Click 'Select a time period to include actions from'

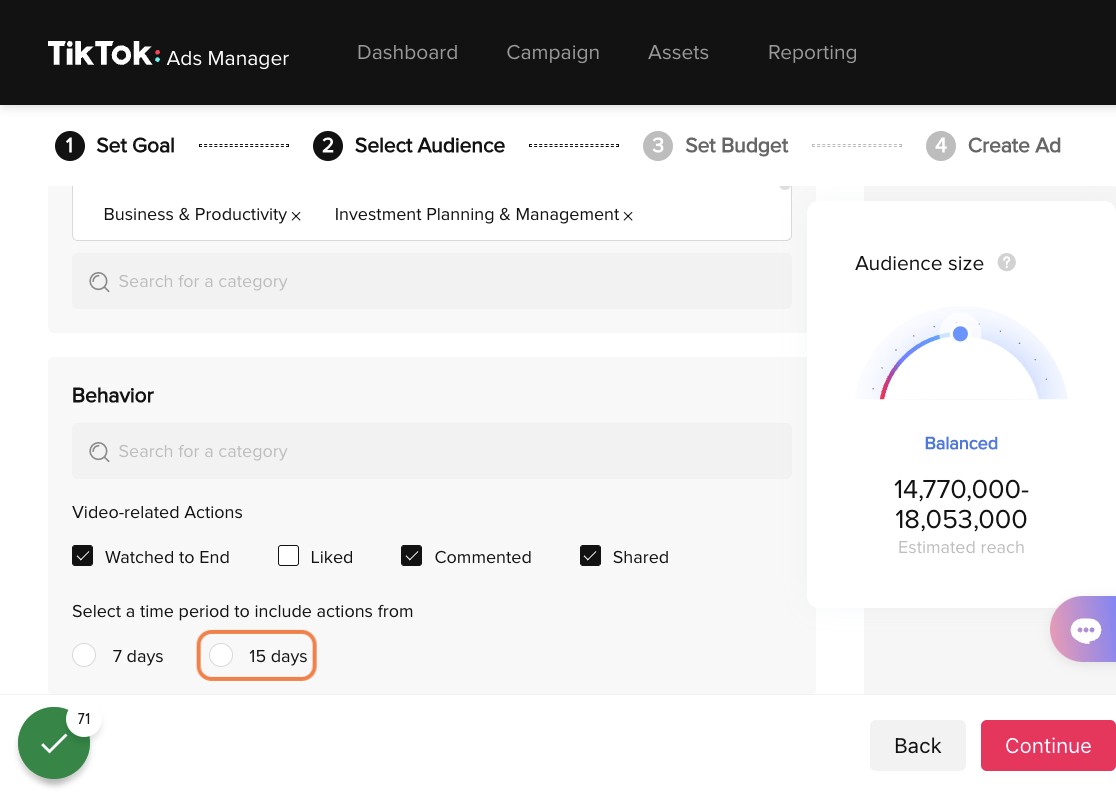pyautogui.click(x=243, y=612)
